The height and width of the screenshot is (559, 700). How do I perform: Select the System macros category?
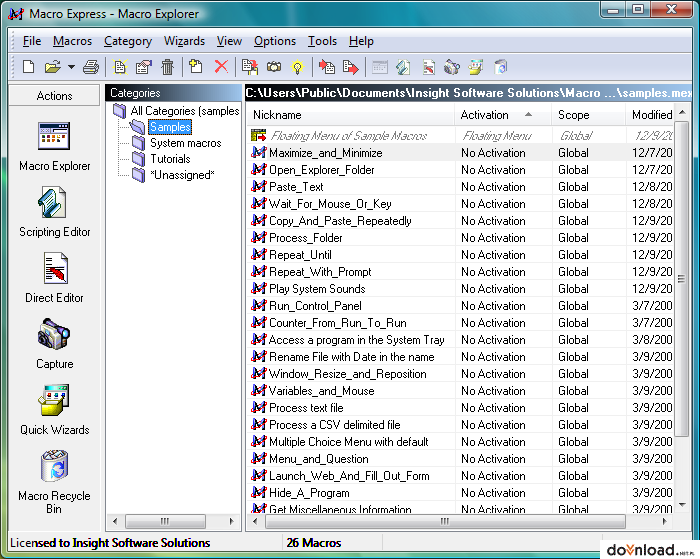186,143
